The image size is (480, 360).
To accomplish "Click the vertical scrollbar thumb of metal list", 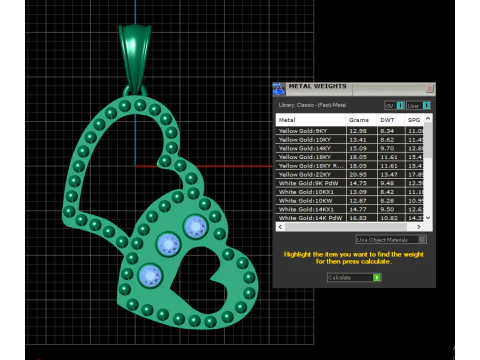I will click(x=428, y=140).
